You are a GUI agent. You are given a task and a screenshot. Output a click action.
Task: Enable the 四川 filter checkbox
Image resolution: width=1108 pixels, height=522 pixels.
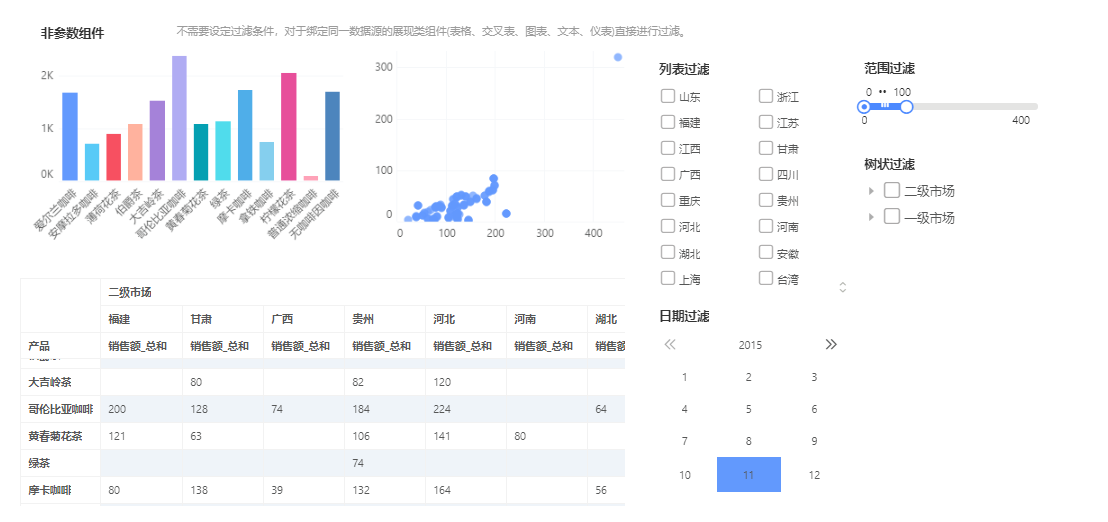(x=766, y=174)
